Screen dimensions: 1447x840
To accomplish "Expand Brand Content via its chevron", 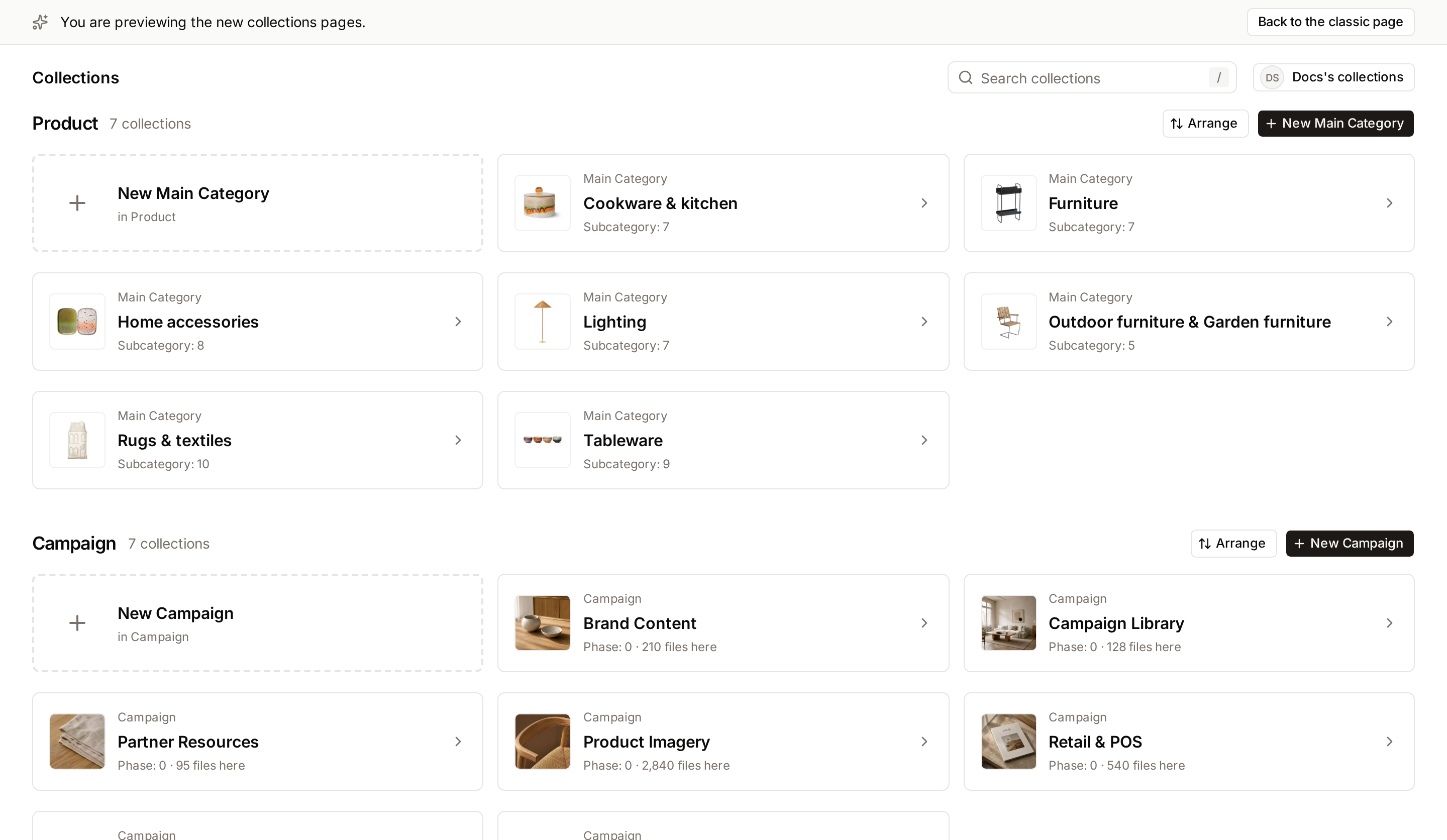I will (x=924, y=623).
